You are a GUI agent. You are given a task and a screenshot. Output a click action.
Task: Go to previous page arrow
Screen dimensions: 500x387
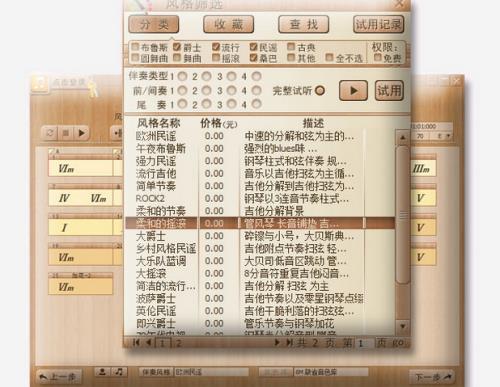(x=149, y=342)
